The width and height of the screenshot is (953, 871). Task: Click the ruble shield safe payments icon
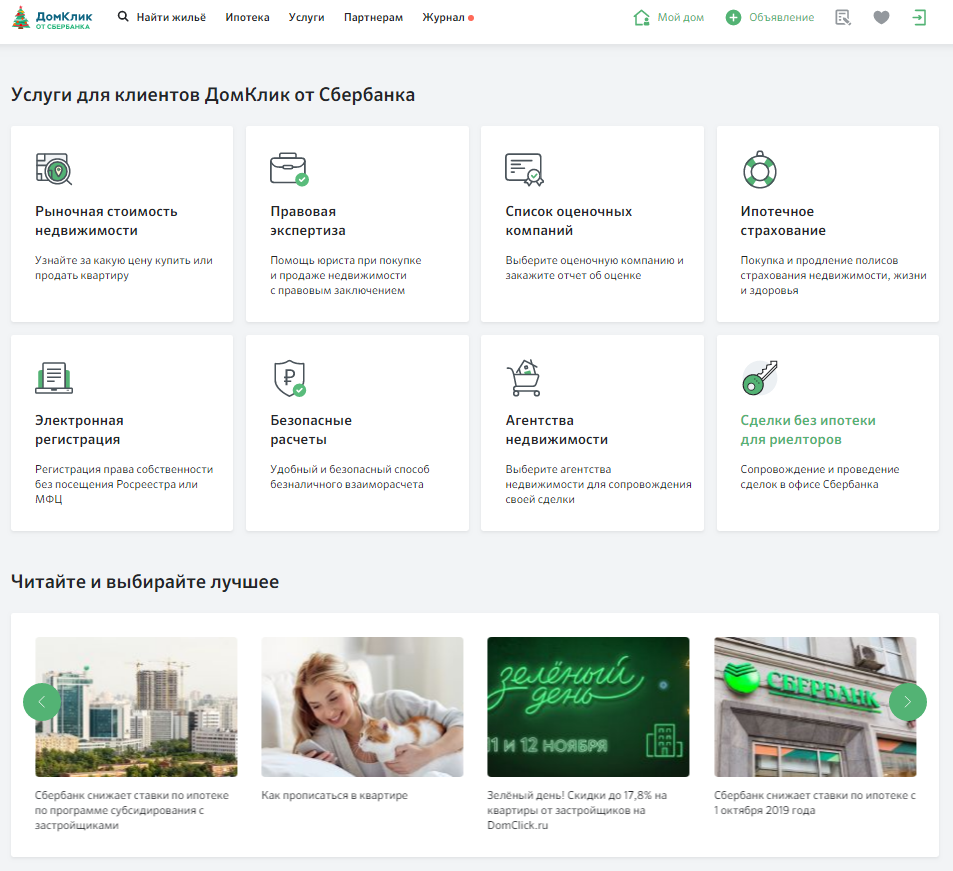click(x=289, y=378)
